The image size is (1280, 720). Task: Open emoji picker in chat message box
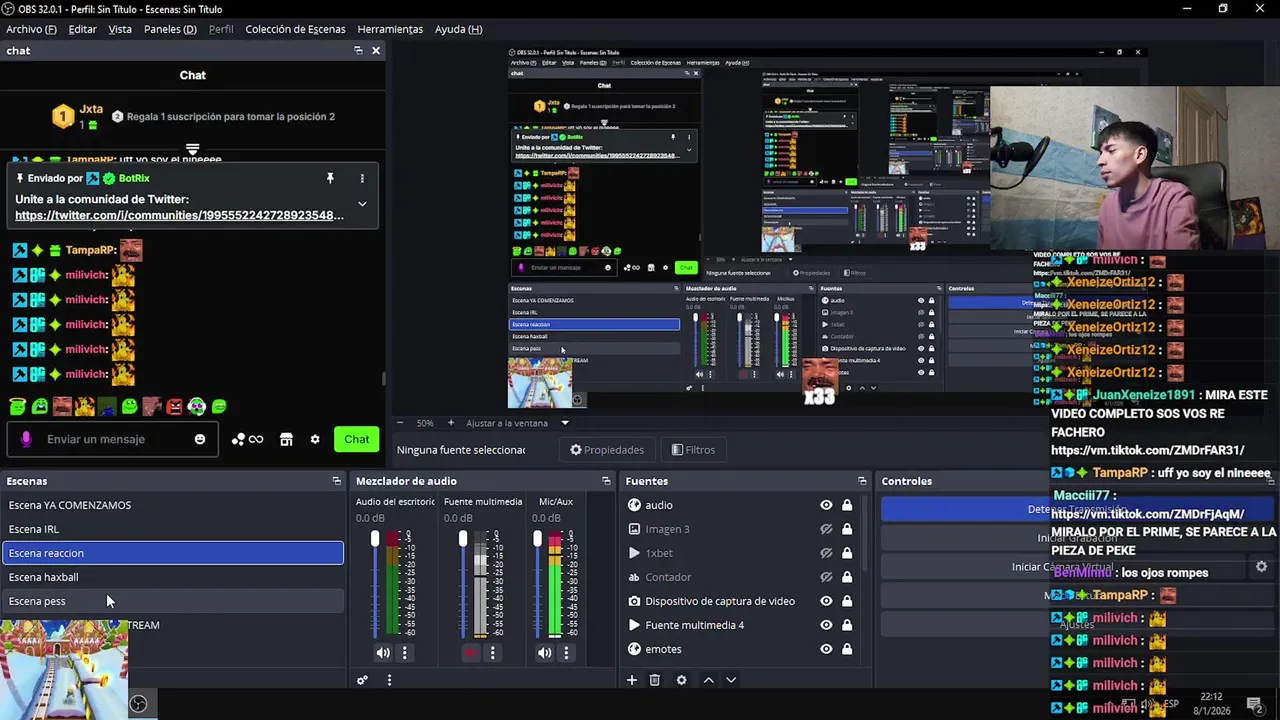[x=200, y=439]
